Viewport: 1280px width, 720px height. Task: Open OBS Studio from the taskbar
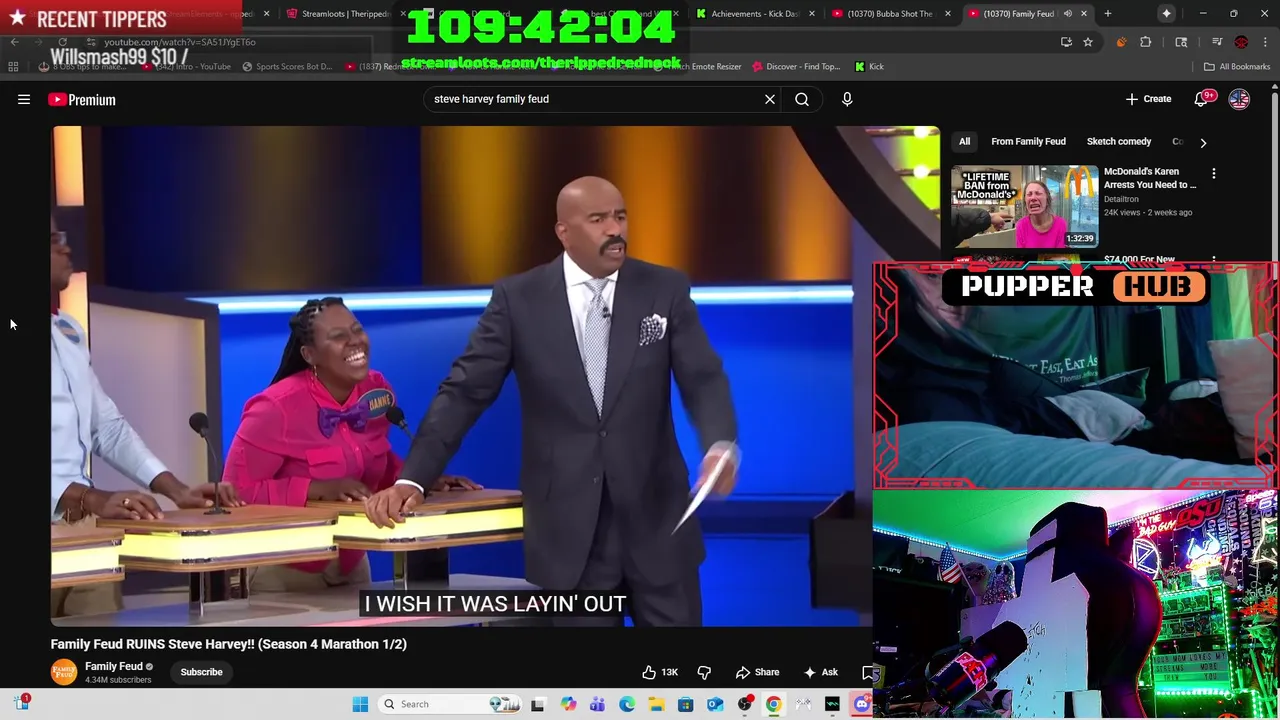[744, 704]
